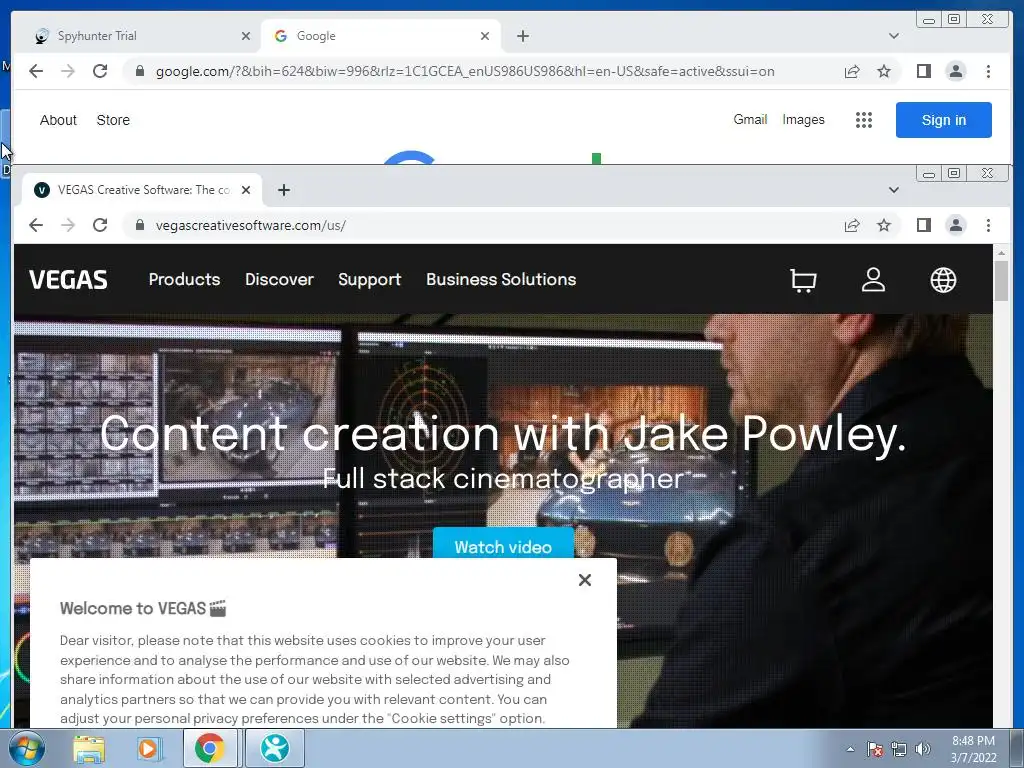Open the Google apps grid
Viewport: 1024px width, 768px height.
[x=863, y=120]
